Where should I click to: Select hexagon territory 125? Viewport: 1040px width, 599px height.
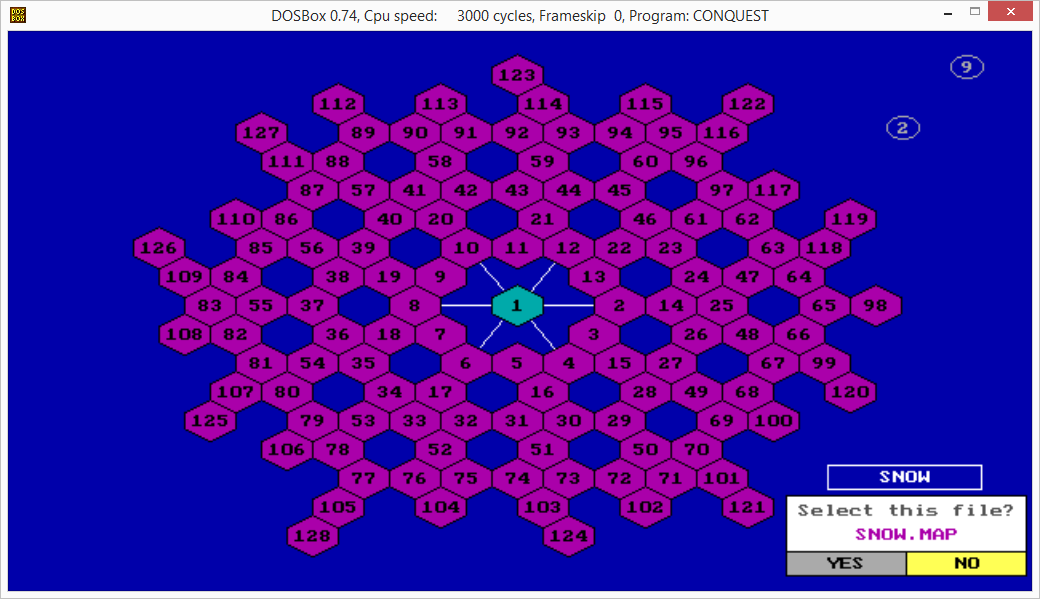(x=210, y=421)
